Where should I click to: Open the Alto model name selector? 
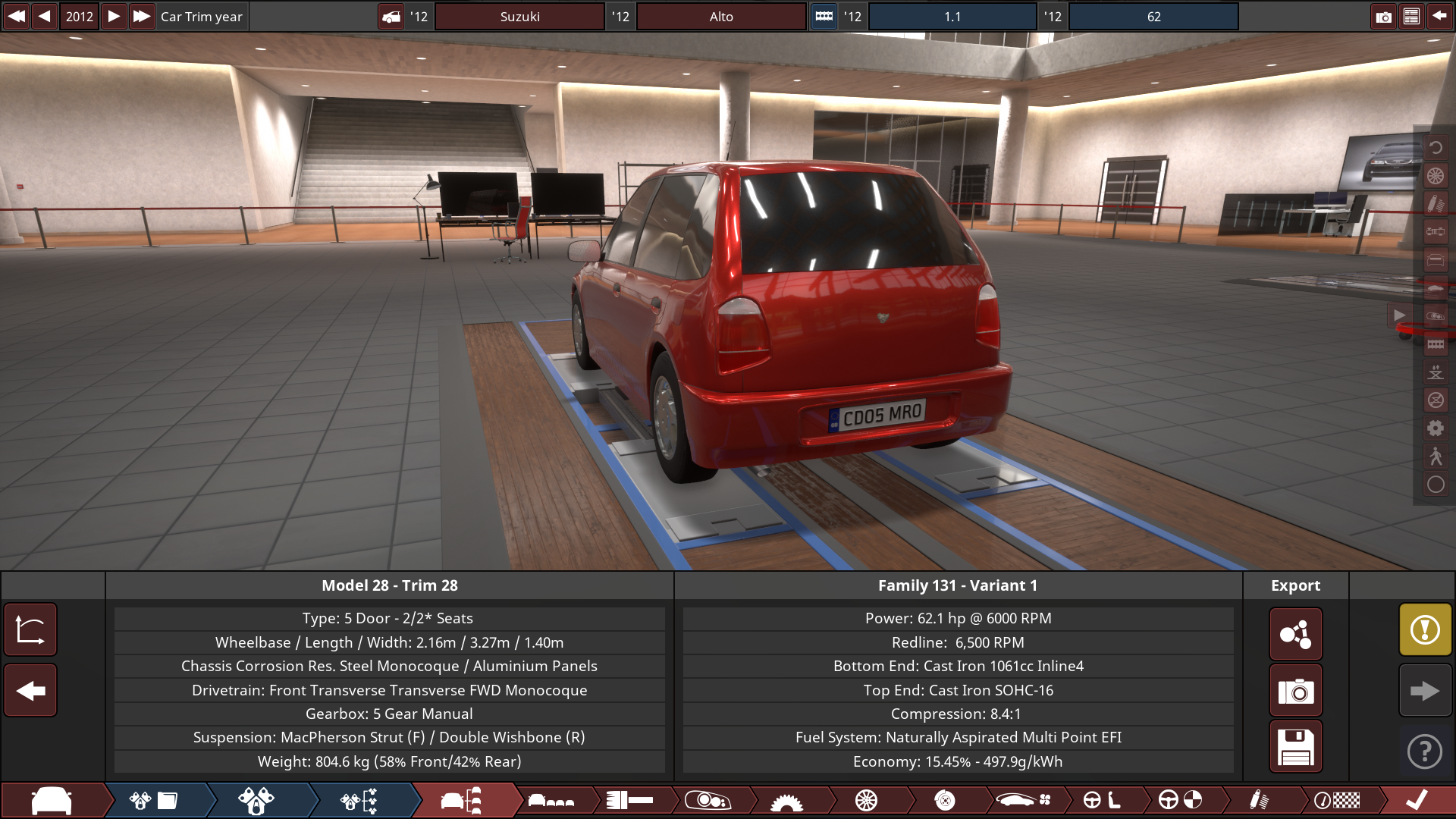pyautogui.click(x=720, y=16)
